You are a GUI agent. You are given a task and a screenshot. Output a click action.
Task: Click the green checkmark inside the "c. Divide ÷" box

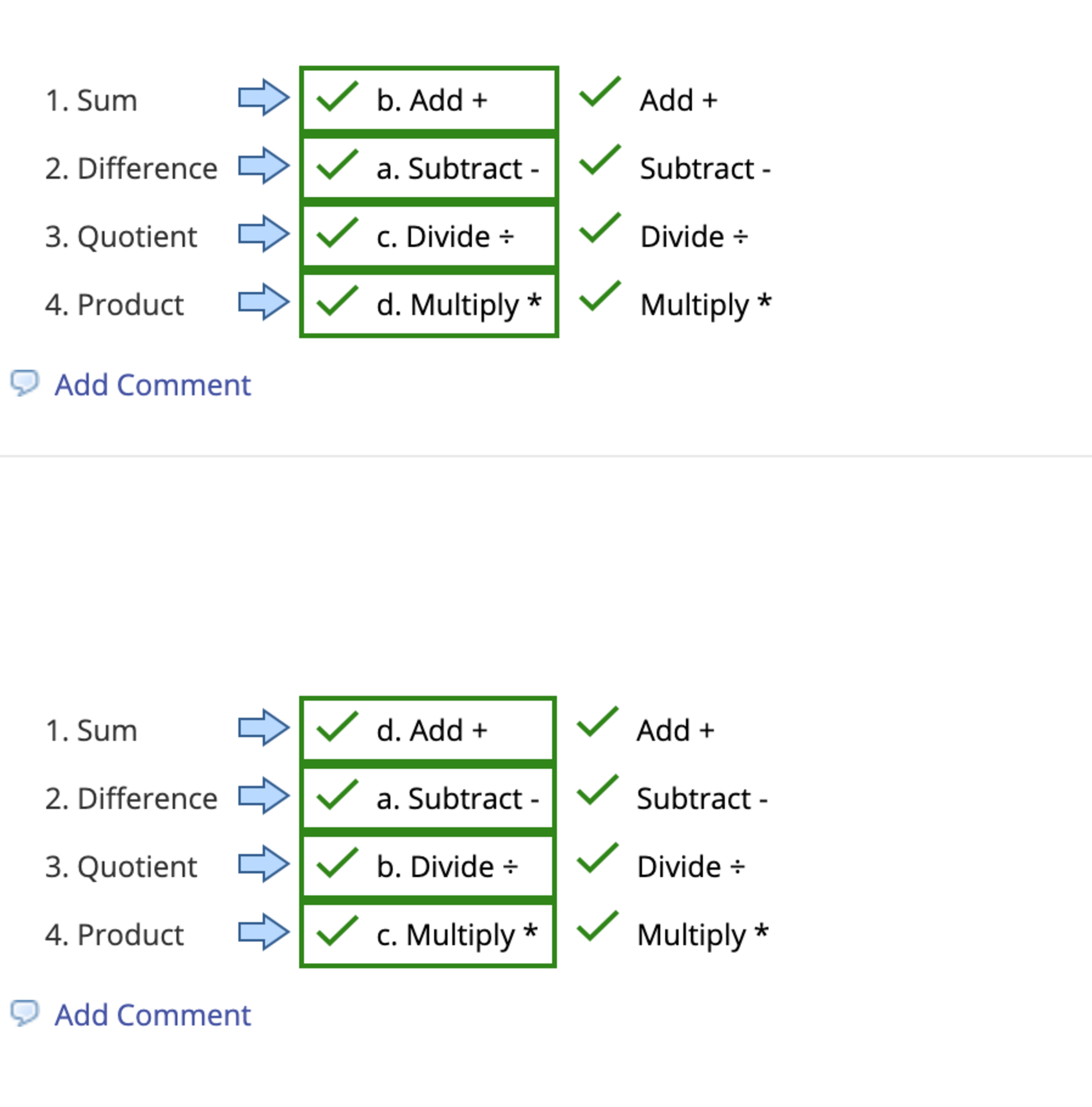click(x=337, y=232)
